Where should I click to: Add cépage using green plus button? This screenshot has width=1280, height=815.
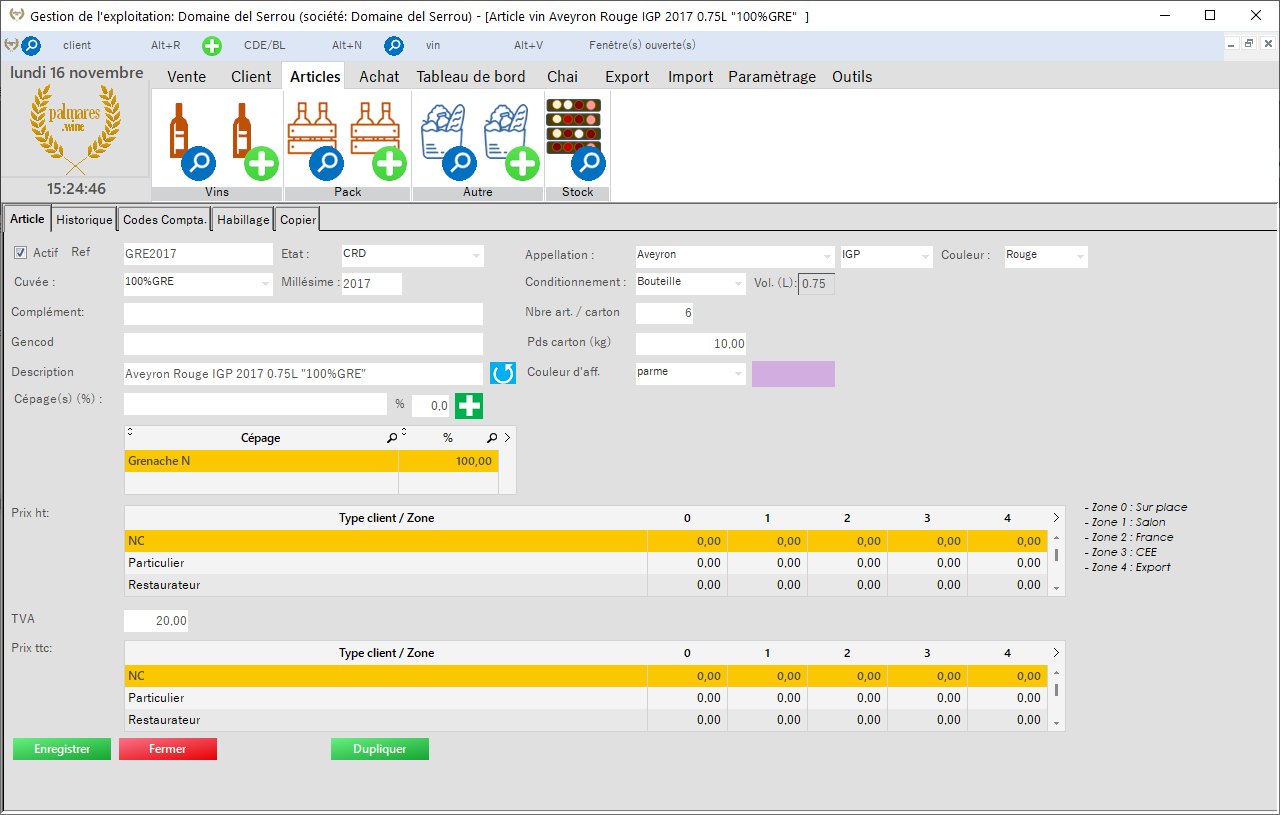point(469,406)
